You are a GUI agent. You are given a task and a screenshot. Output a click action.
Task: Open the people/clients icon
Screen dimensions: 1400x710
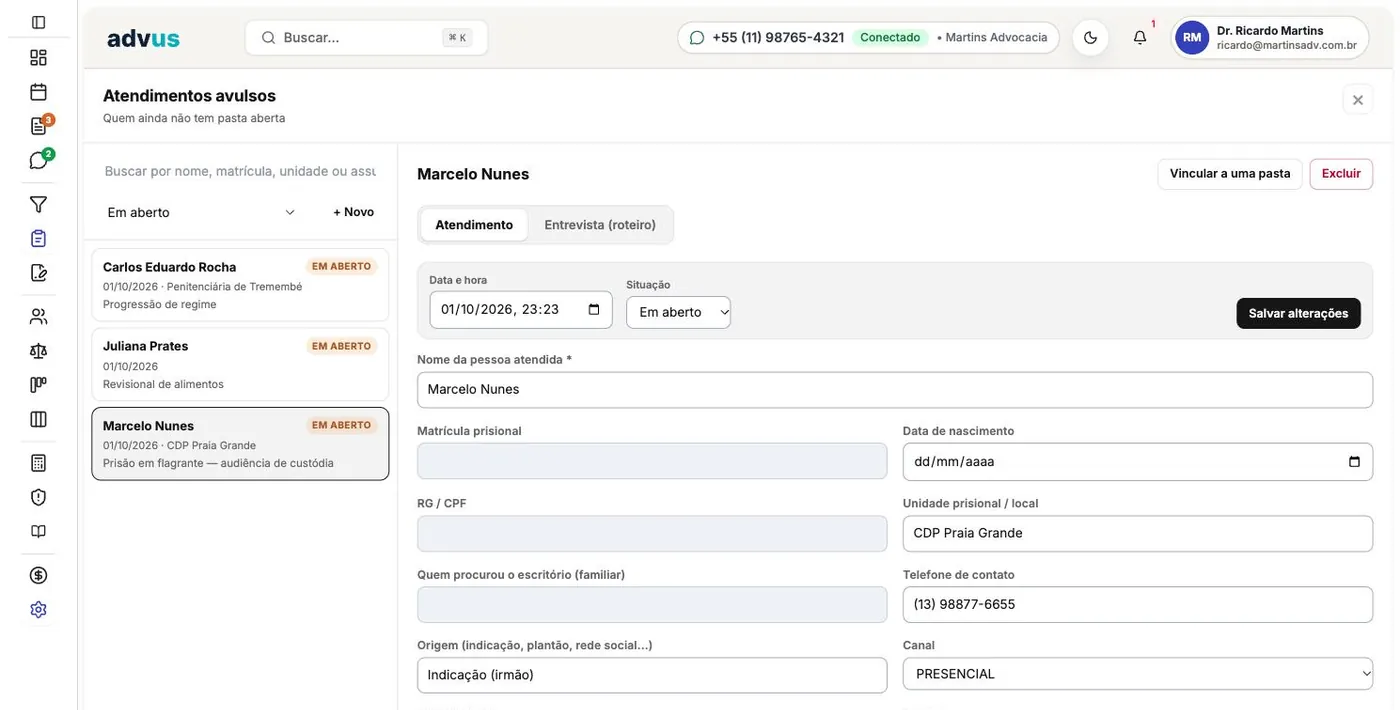tap(38, 316)
